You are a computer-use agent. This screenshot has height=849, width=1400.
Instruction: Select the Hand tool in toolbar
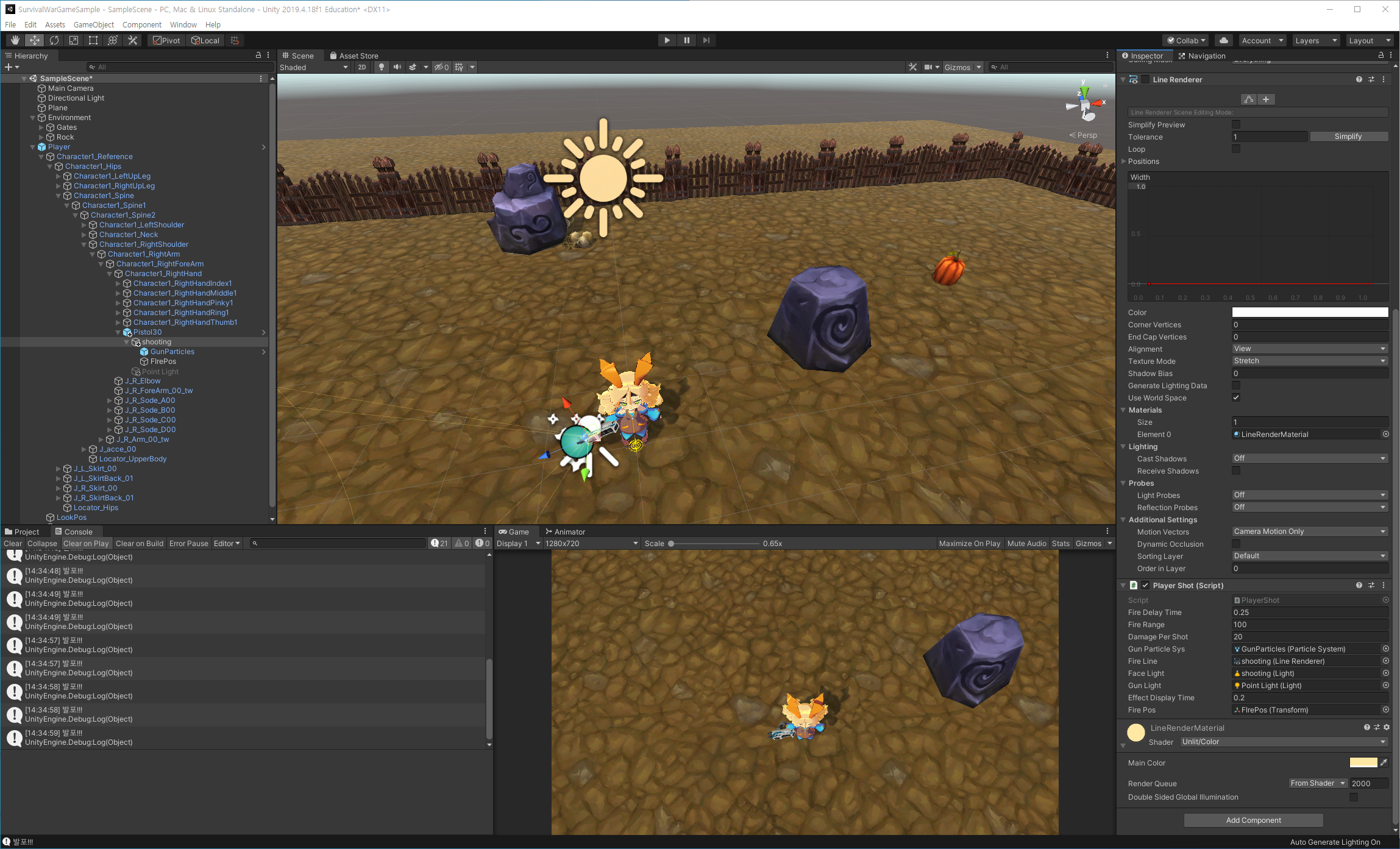(15, 40)
